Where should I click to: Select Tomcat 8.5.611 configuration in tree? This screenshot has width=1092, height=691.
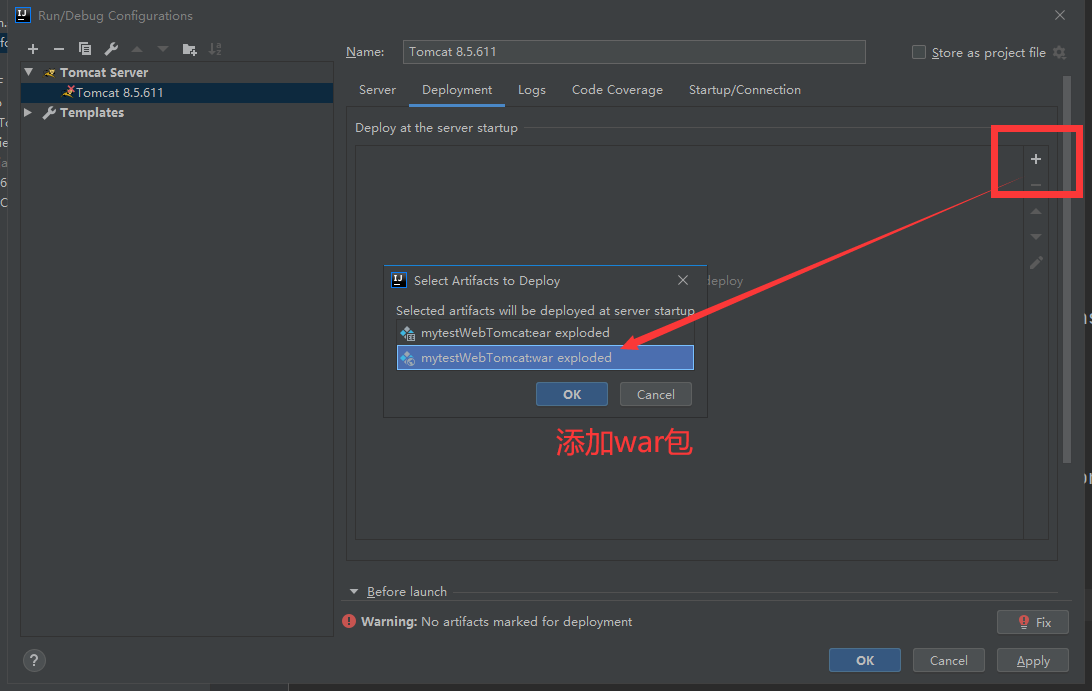(x=177, y=93)
